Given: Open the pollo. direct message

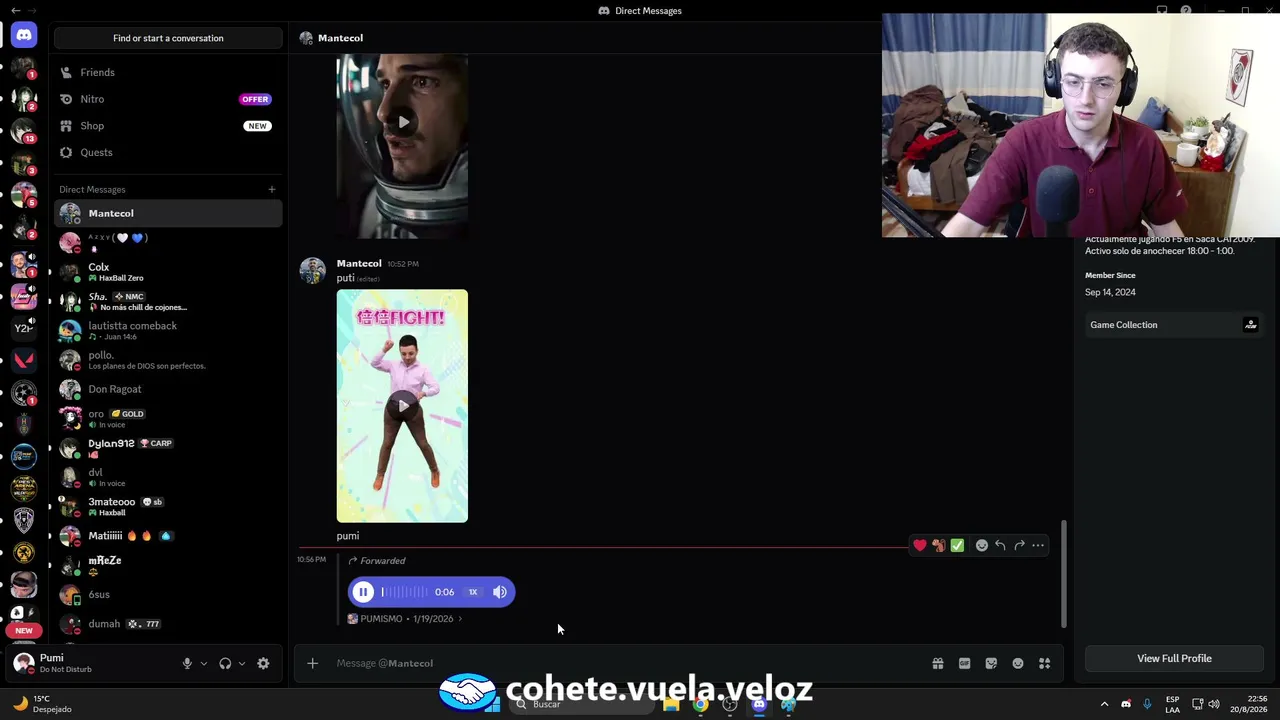Looking at the screenshot, I should coord(168,360).
